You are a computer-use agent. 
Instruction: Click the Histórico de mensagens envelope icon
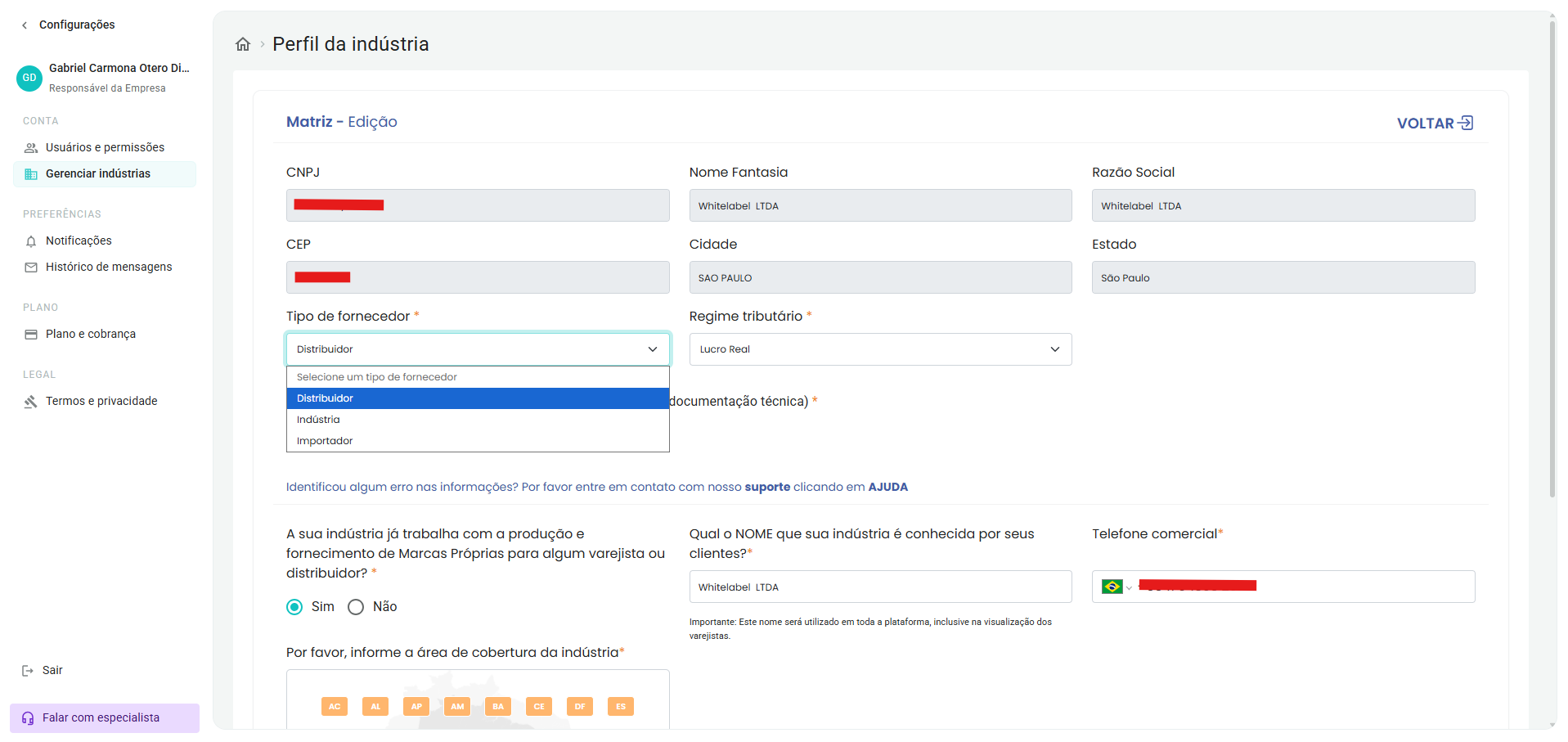point(31,268)
